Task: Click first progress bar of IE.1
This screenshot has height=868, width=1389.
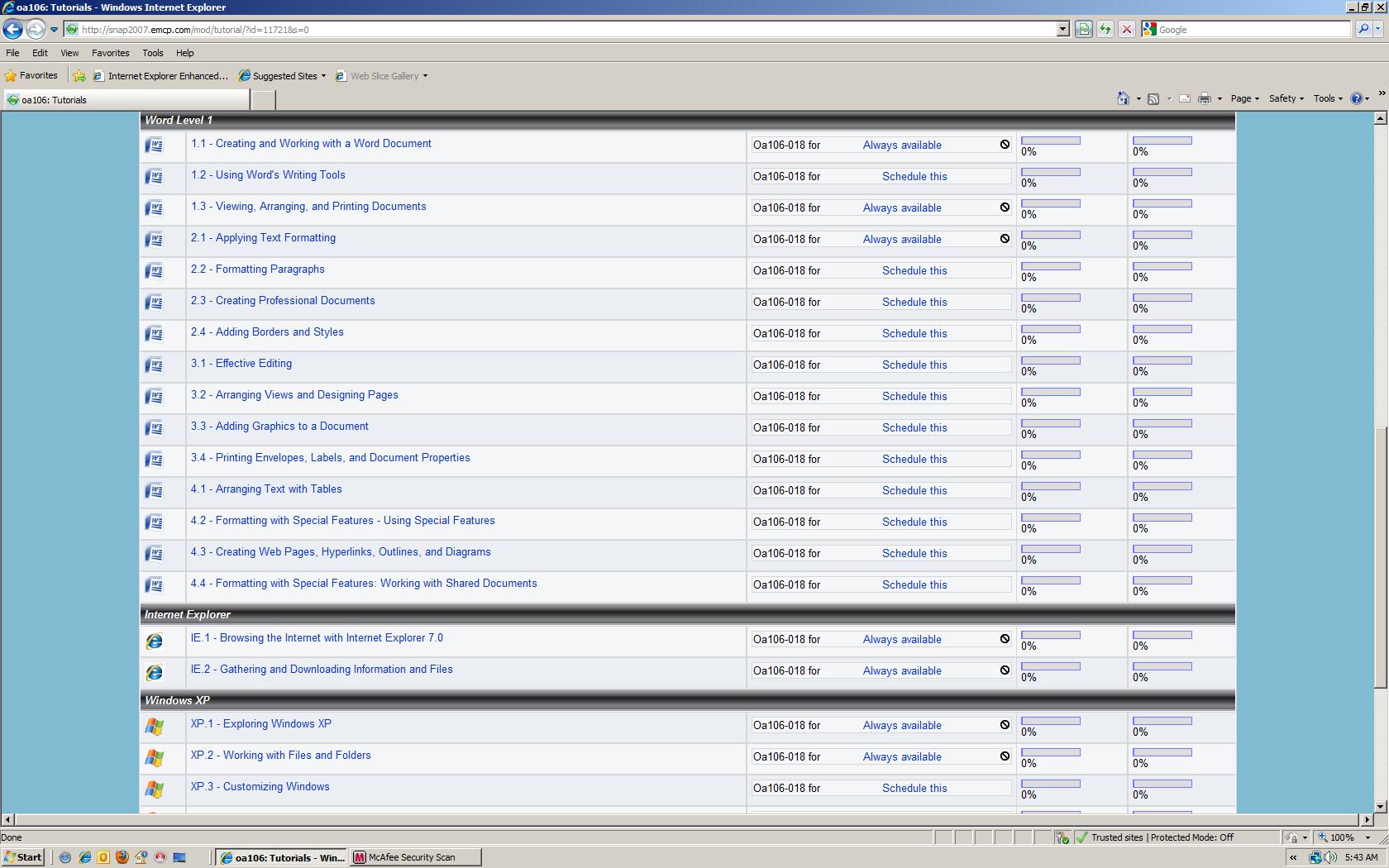Action: pyautogui.click(x=1051, y=635)
